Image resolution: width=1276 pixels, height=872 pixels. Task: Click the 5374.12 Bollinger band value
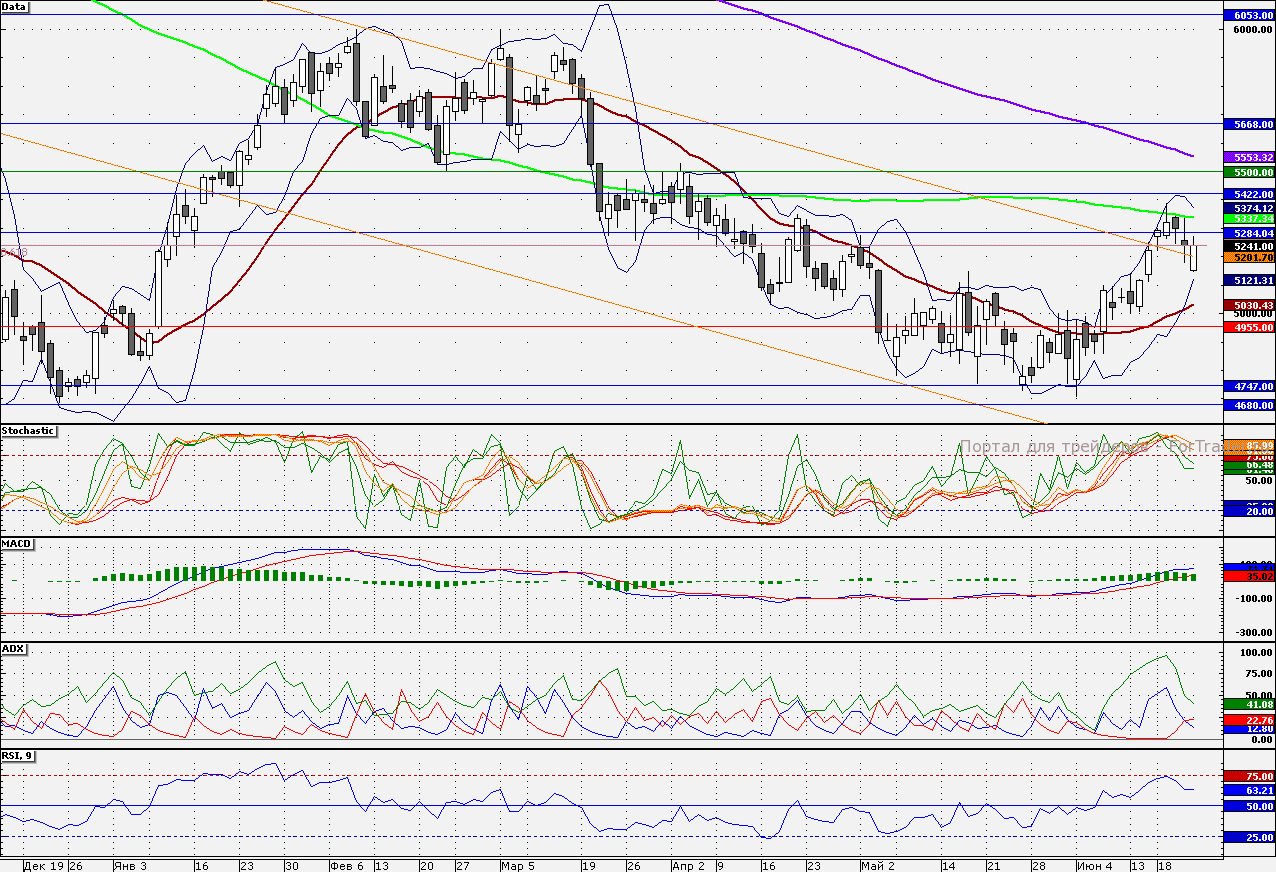pos(1249,208)
